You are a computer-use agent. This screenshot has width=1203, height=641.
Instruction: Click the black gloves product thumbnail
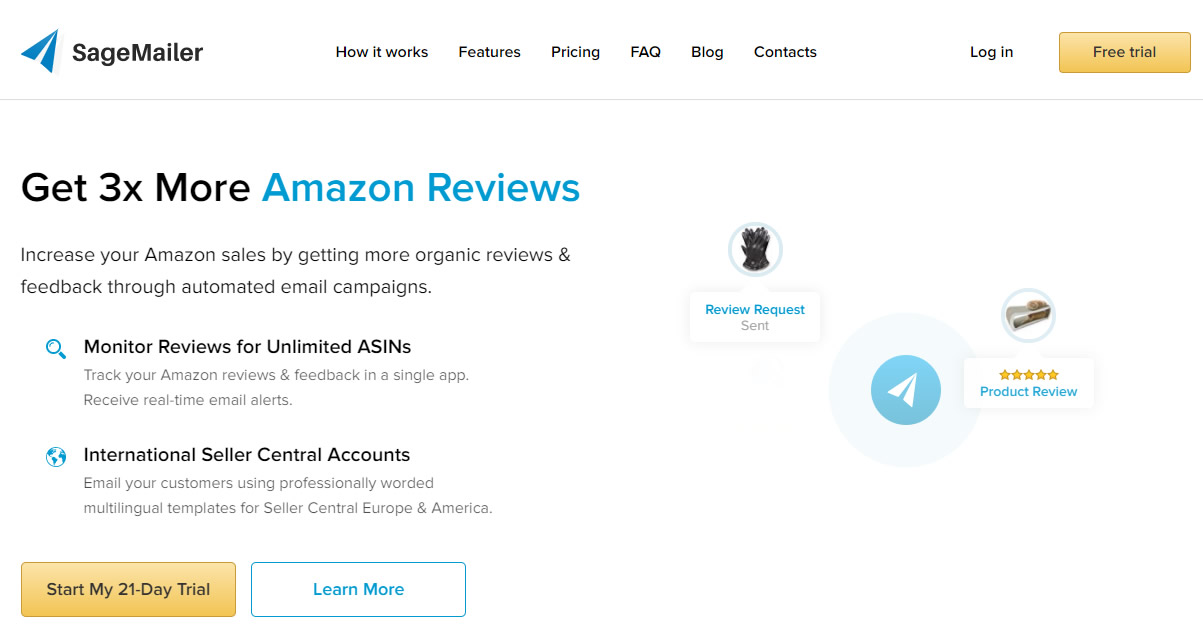pos(755,249)
